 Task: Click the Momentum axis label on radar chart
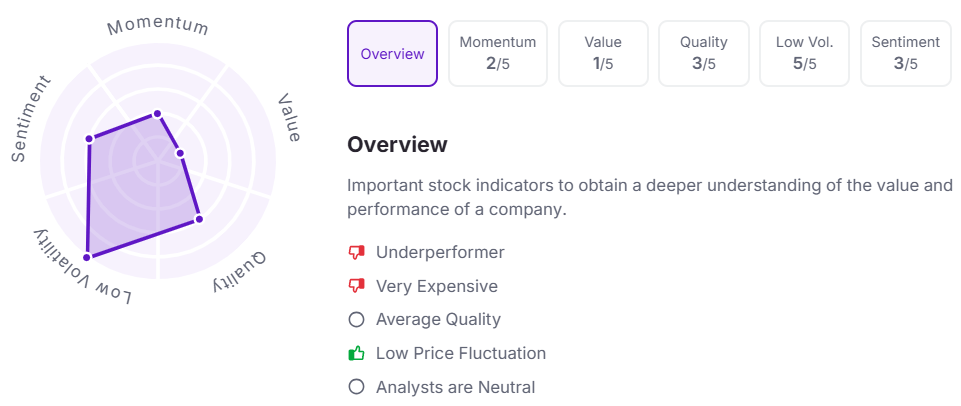[x=158, y=26]
